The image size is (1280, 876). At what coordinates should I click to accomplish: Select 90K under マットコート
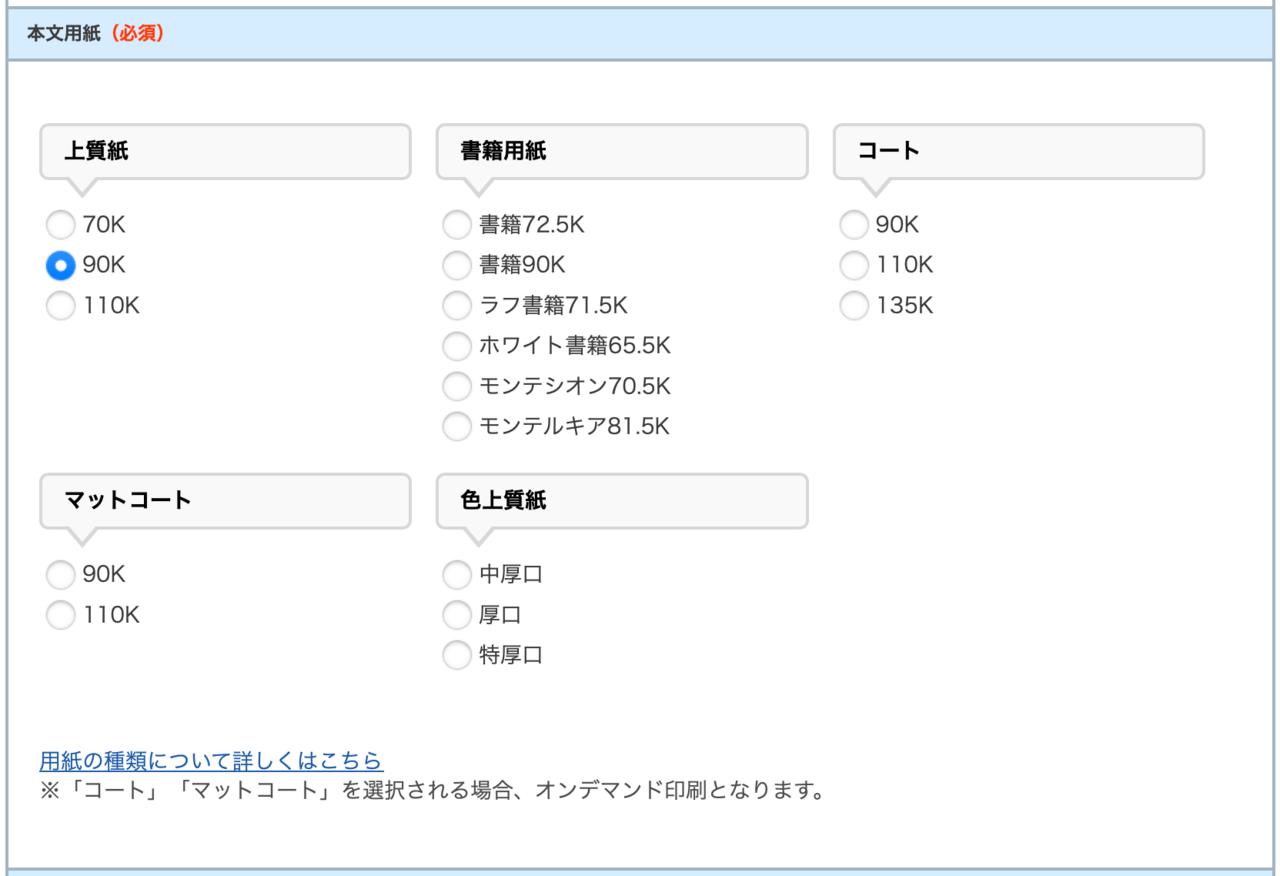tap(61, 575)
